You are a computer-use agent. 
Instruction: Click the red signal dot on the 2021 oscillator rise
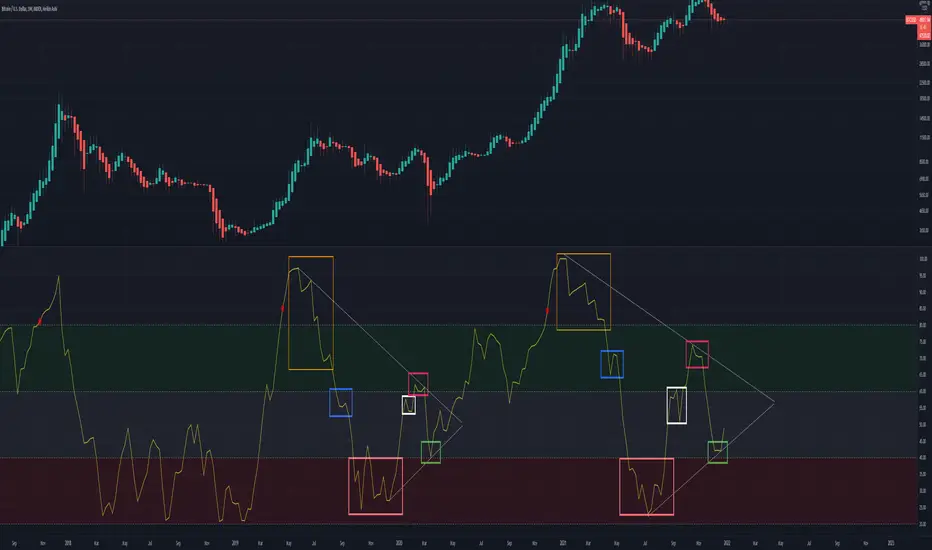click(x=547, y=310)
